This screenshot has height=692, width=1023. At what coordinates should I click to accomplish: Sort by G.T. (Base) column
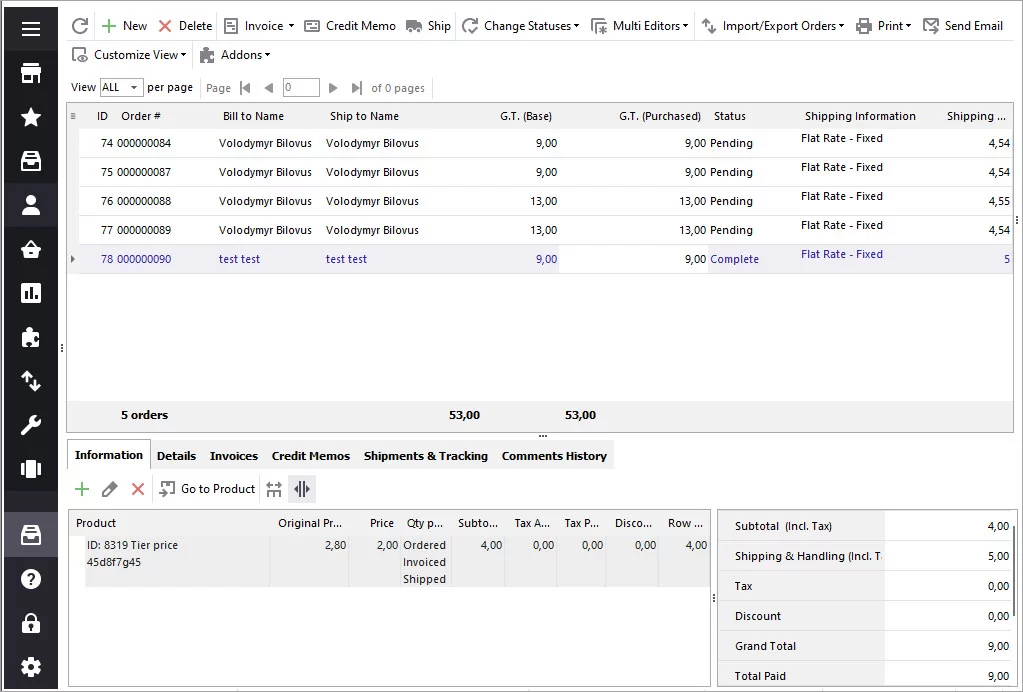click(x=526, y=116)
